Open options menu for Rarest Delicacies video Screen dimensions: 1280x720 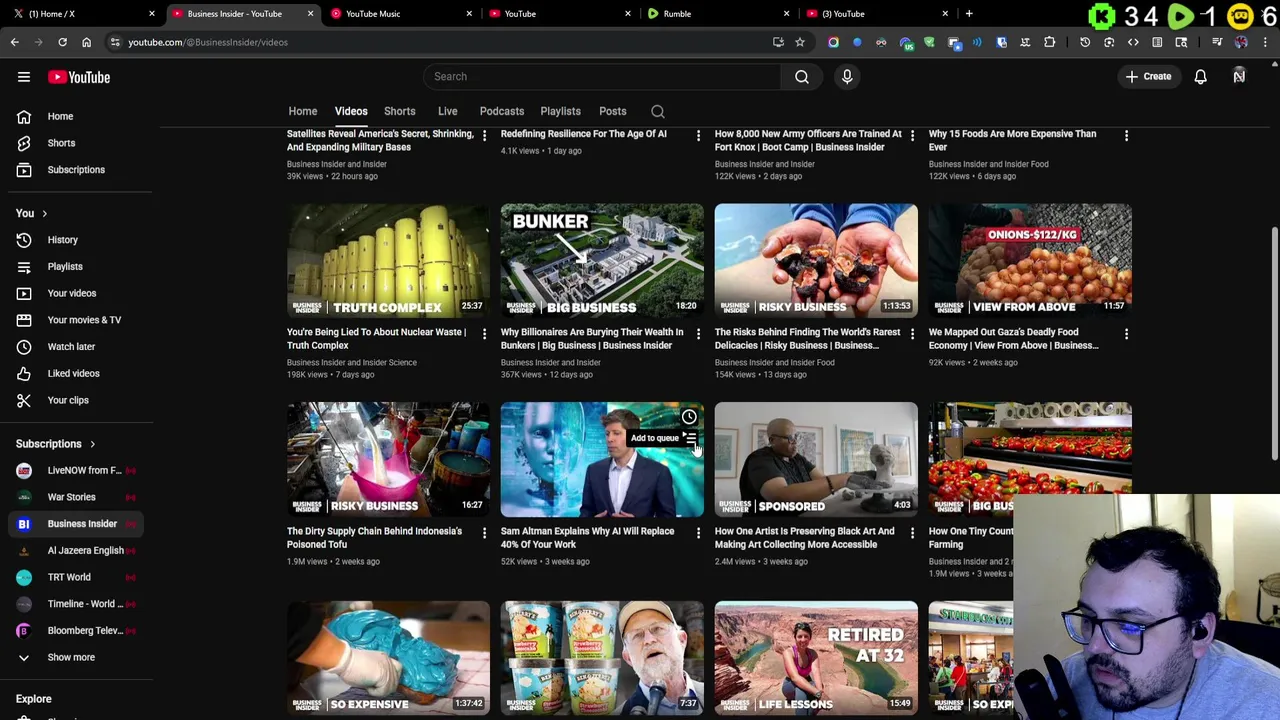tap(912, 334)
